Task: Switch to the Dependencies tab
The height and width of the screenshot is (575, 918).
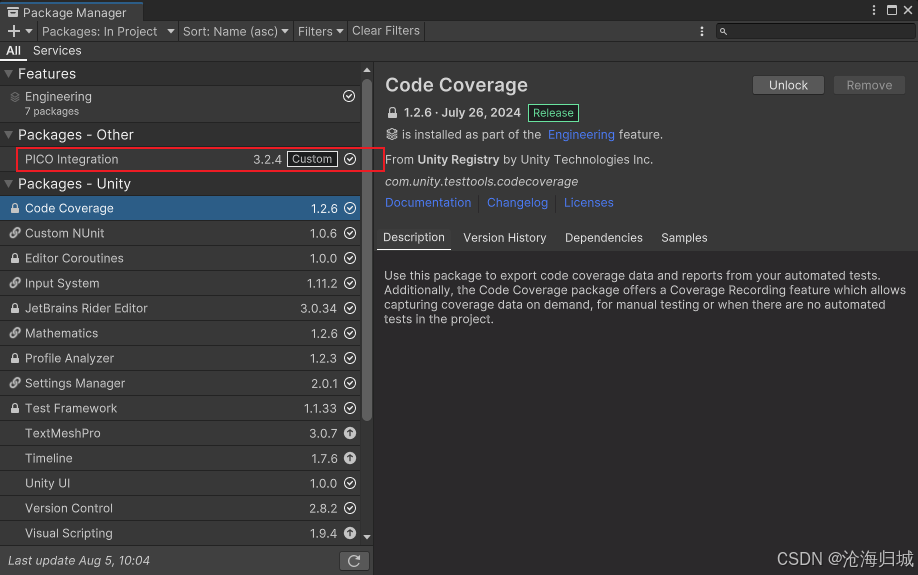Action: (x=604, y=238)
